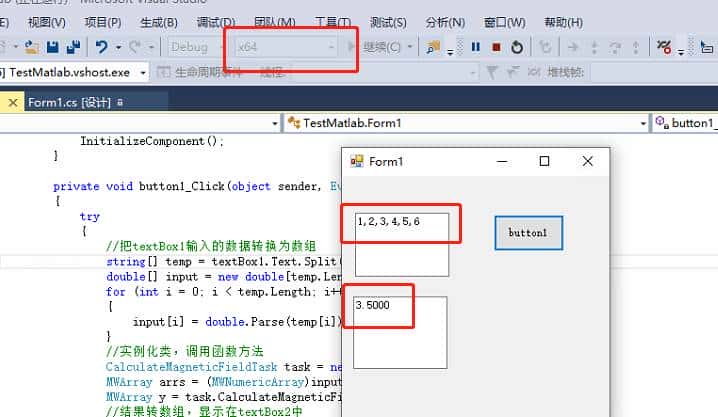The image size is (718, 417).
Task: Click the 继续(C) continue button
Action: [375, 47]
